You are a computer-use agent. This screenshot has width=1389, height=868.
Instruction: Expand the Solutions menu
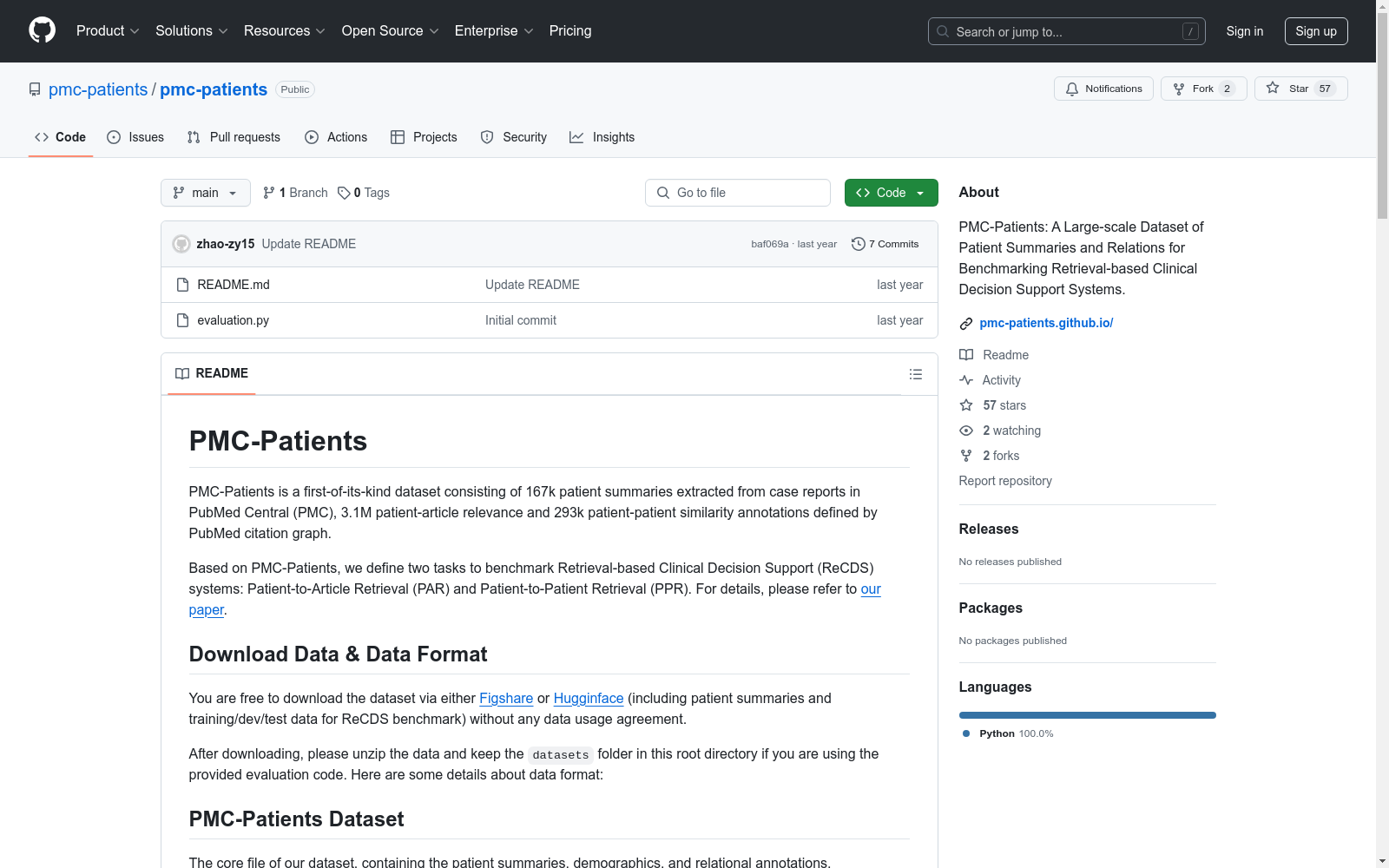click(192, 31)
